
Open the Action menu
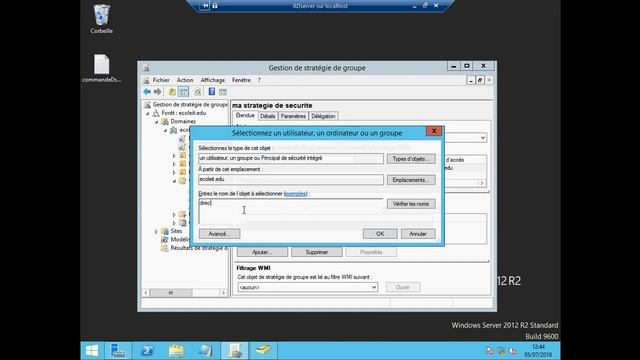185,80
